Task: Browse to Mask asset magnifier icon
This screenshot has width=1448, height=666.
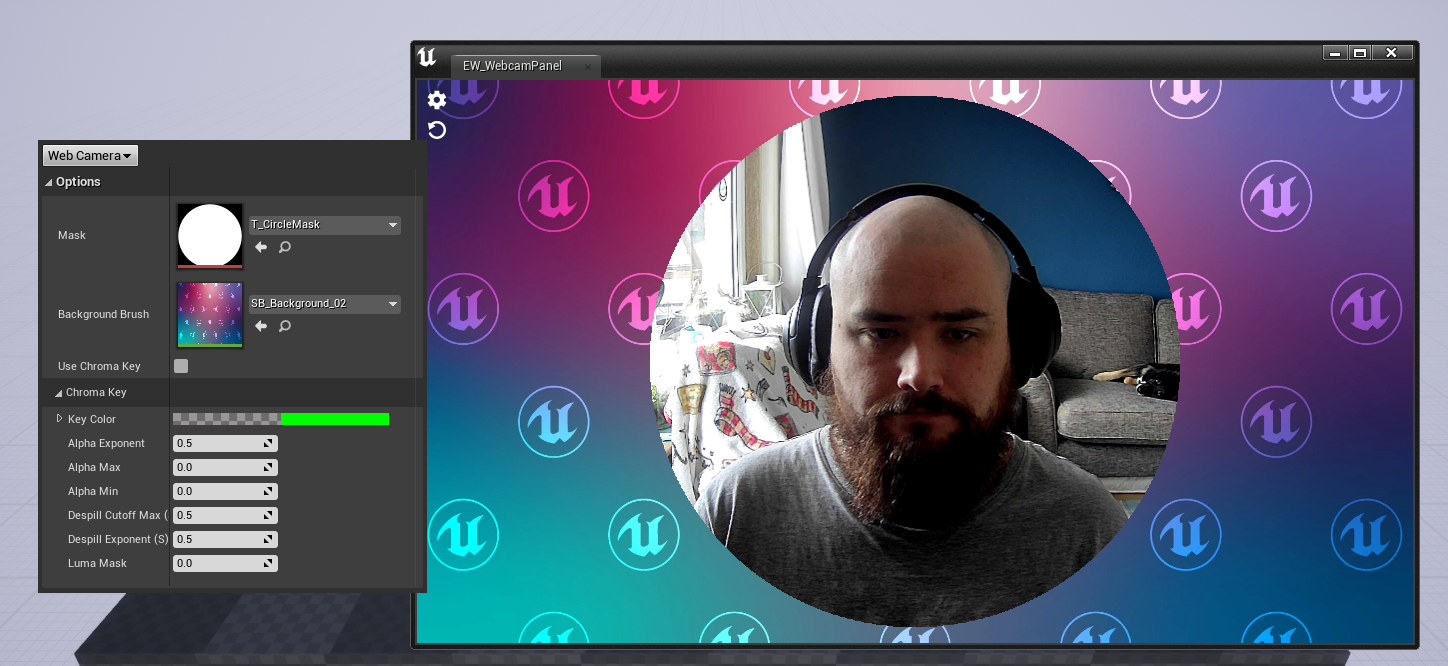Action: 285,247
